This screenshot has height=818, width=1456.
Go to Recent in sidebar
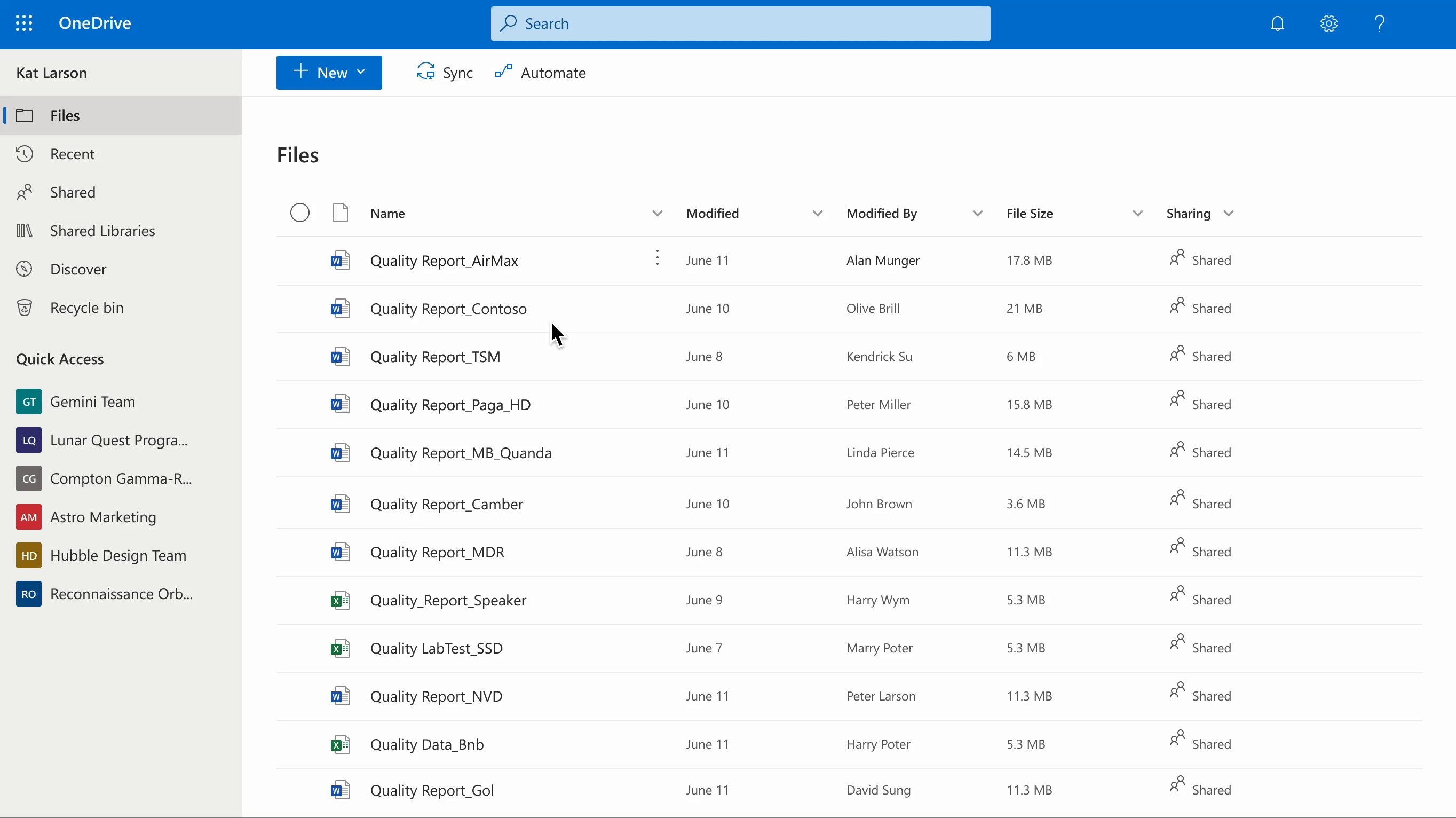point(72,154)
